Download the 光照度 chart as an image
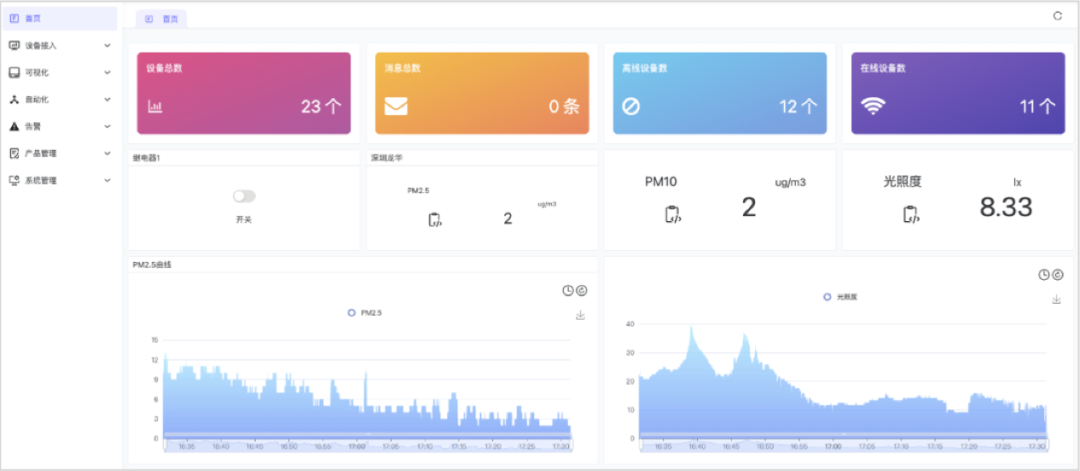This screenshot has height=471, width=1080. pos(1056,299)
